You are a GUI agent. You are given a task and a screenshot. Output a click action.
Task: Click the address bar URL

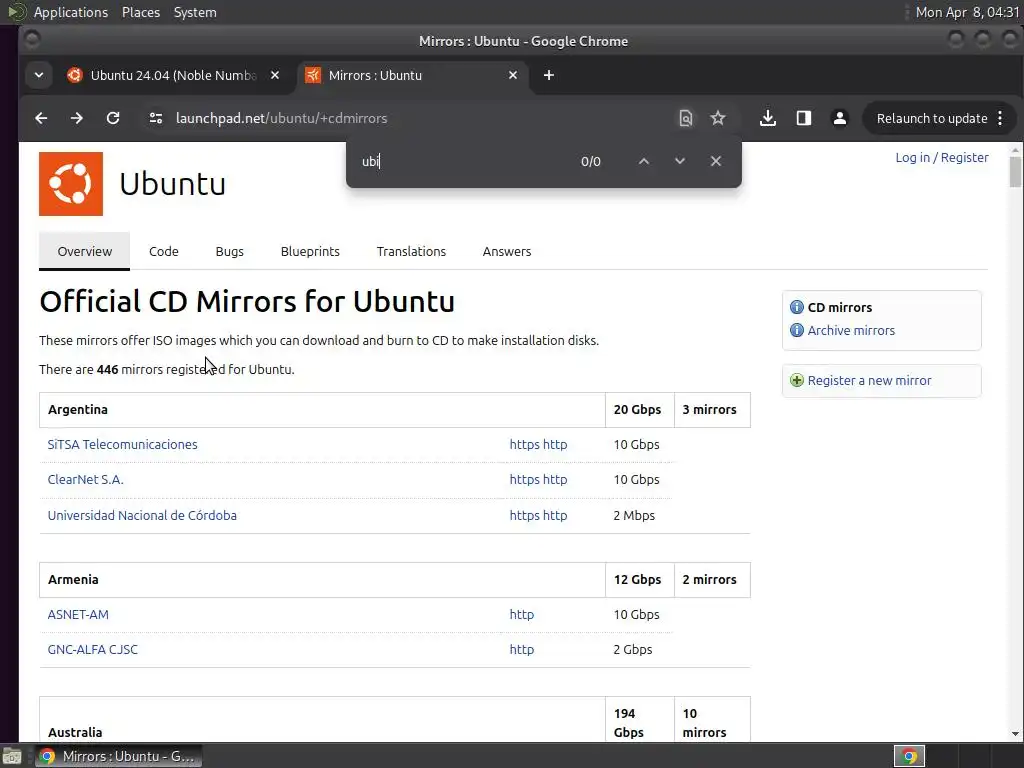(281, 118)
